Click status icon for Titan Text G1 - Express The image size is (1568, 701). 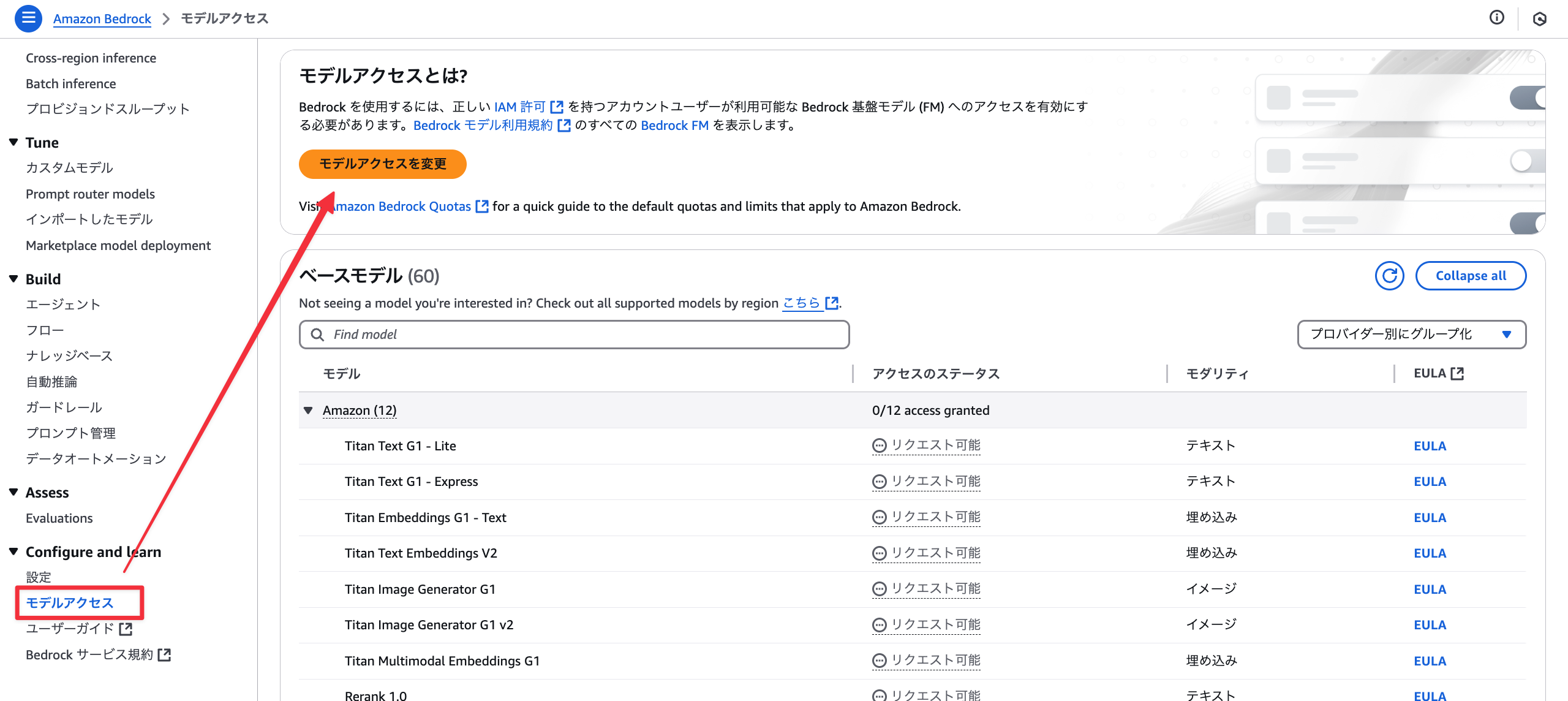(879, 482)
